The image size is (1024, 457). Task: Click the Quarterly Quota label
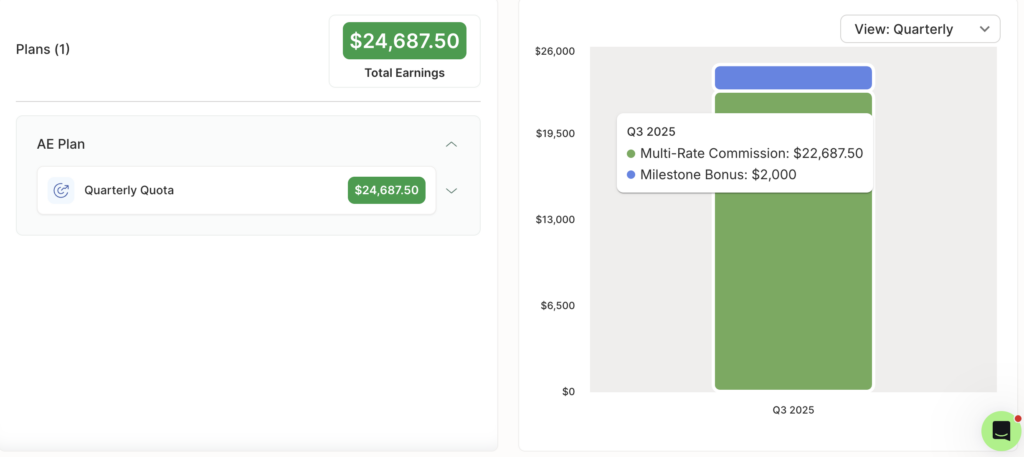[129, 191]
